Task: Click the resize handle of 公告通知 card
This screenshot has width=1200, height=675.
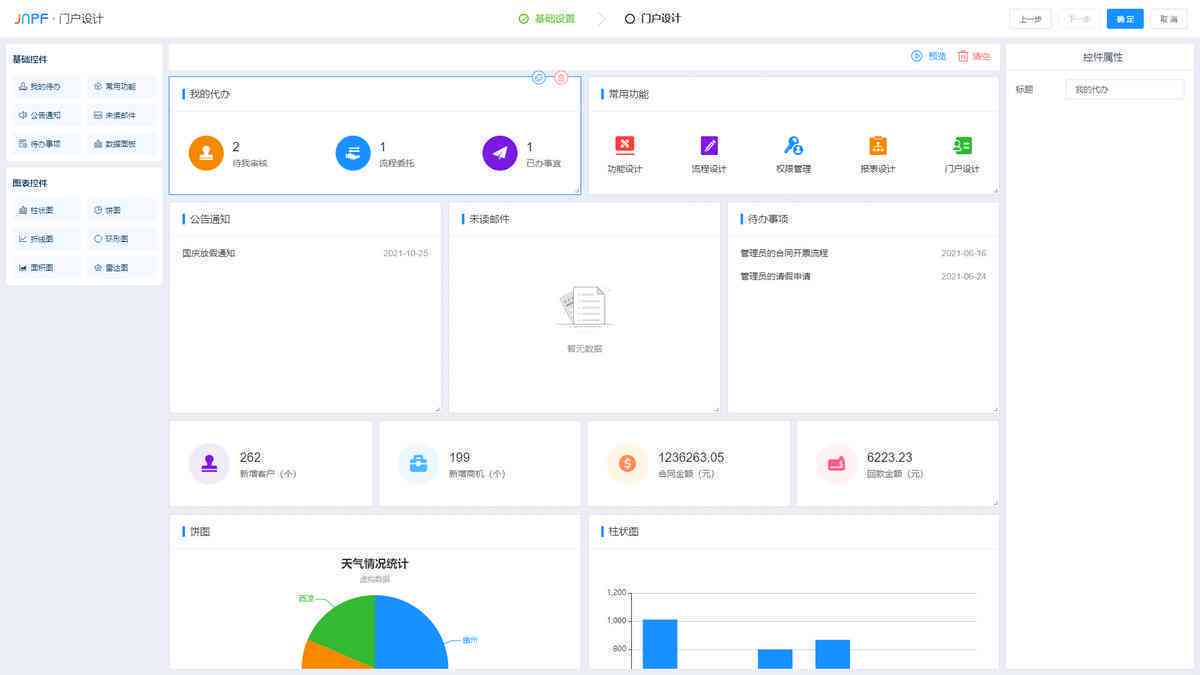Action: coord(436,408)
